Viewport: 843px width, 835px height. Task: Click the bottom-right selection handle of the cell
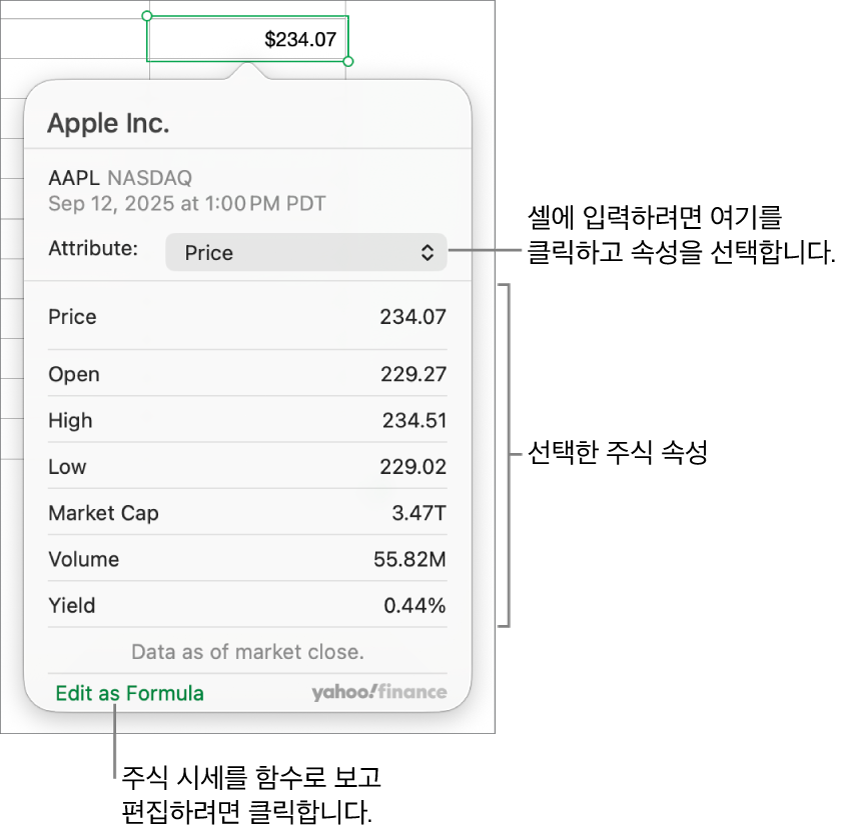tap(348, 62)
